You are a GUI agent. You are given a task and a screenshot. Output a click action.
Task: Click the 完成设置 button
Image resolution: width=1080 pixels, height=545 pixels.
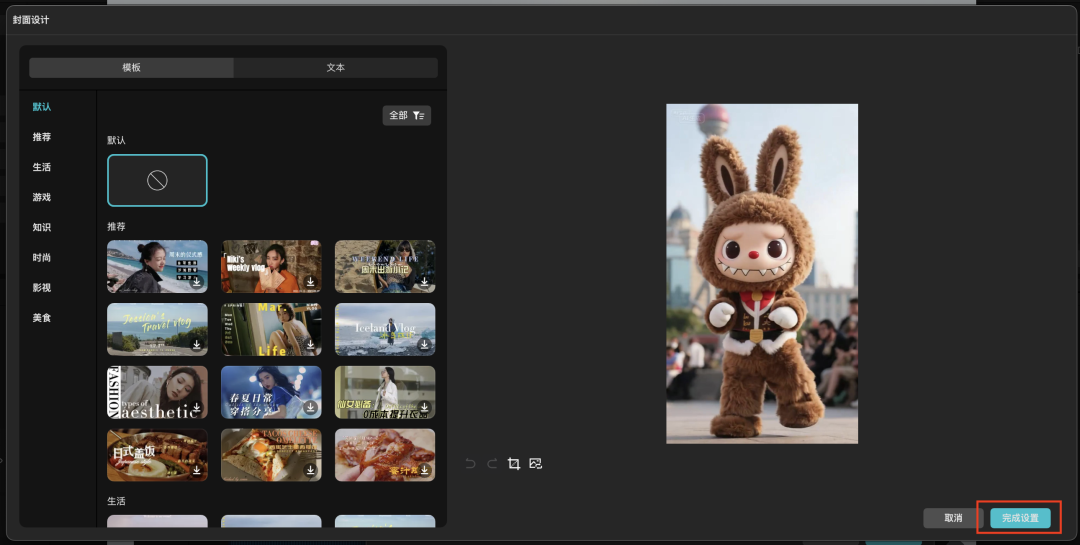1020,518
